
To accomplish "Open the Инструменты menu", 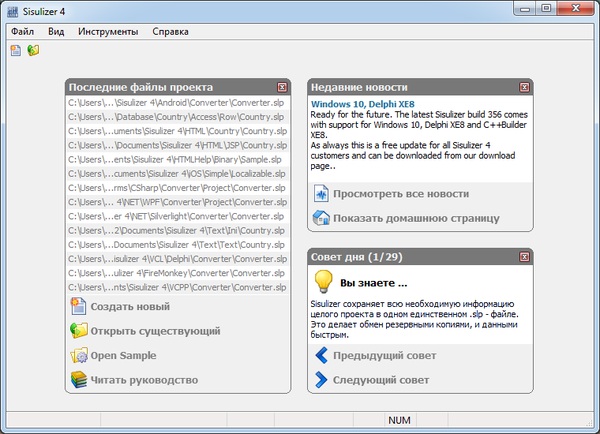I will (x=108, y=32).
